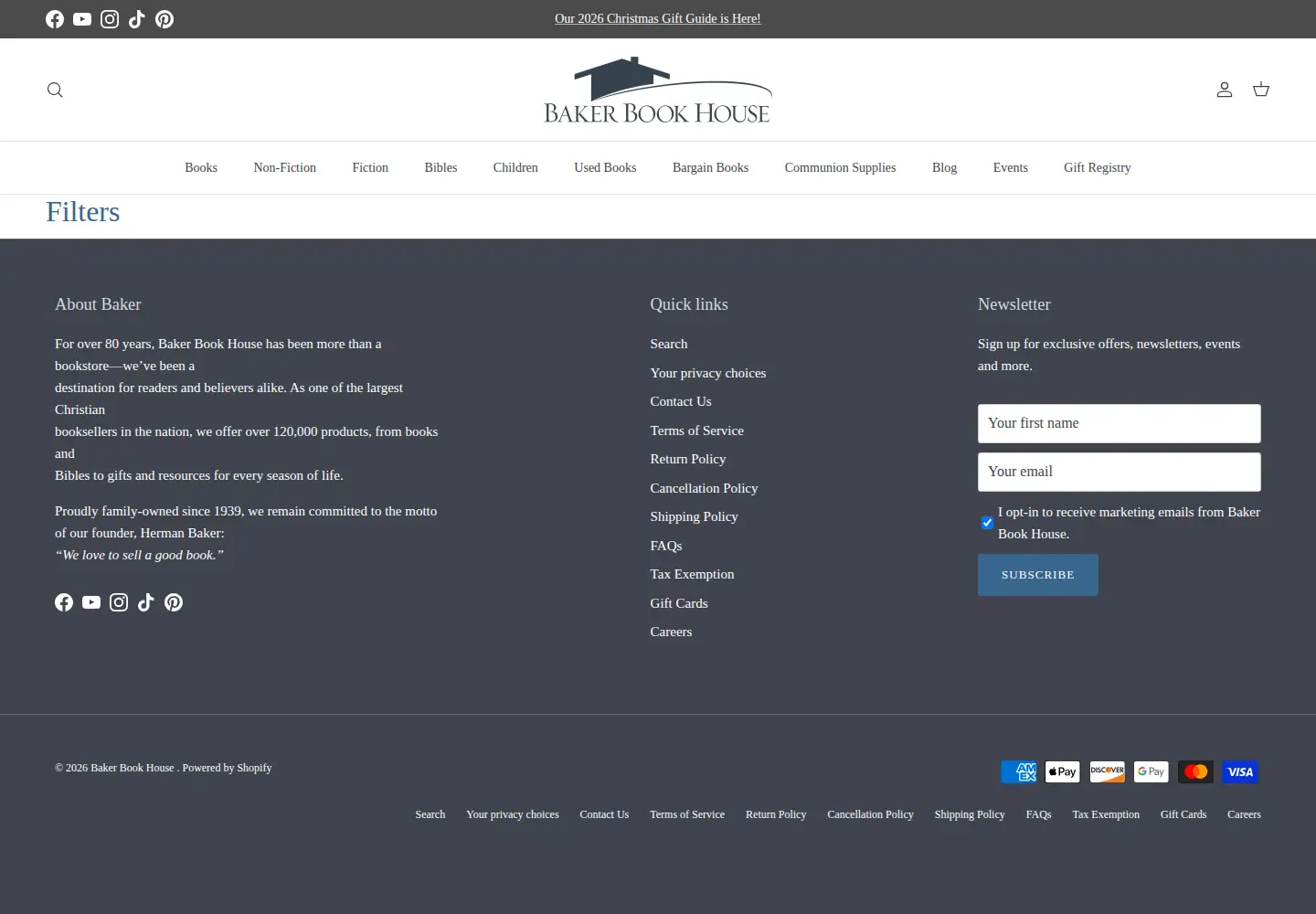Open the search magnifier icon in header

click(55, 90)
